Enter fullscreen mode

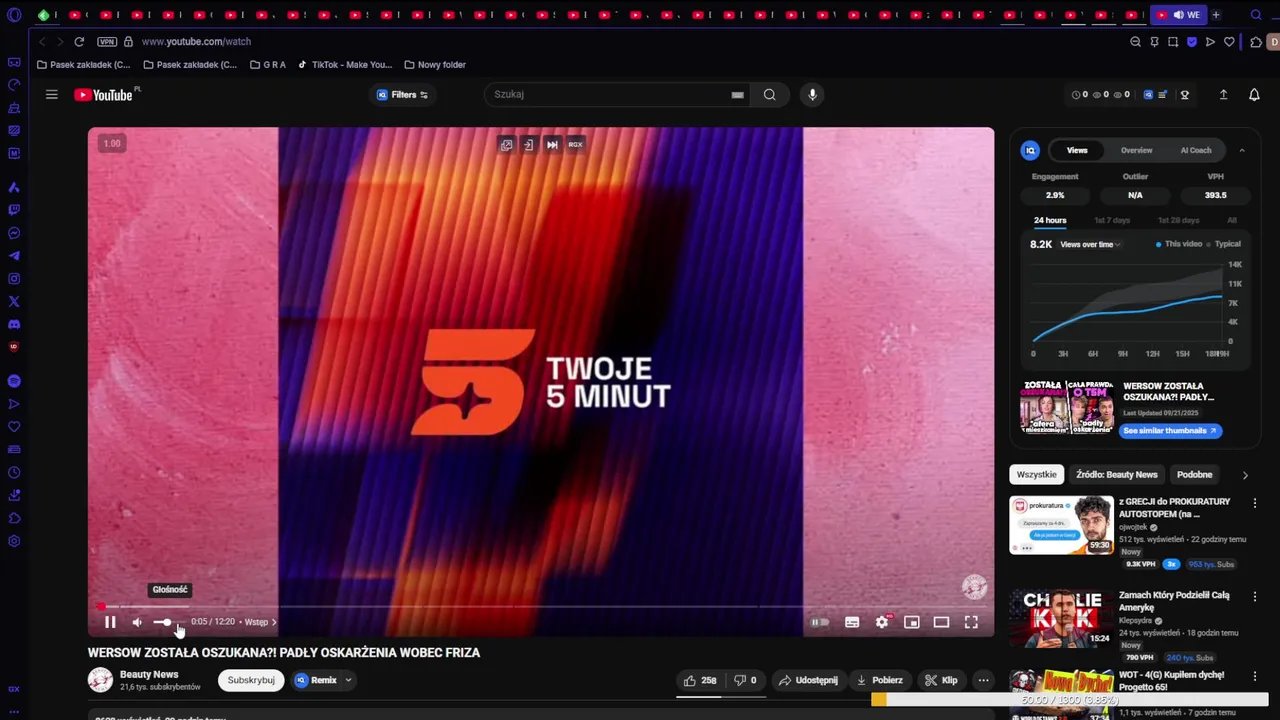coord(971,622)
